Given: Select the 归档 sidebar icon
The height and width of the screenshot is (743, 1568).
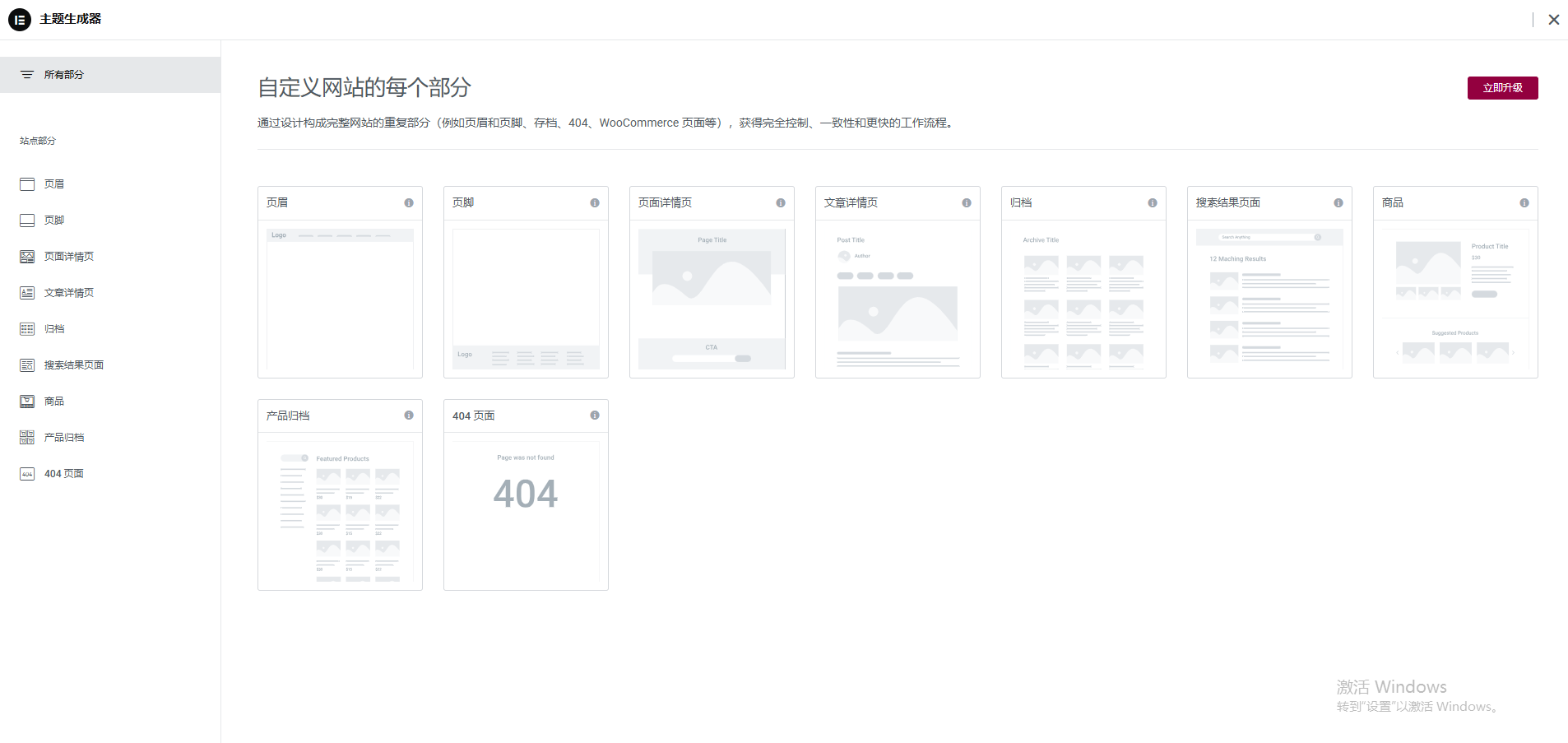Looking at the screenshot, I should click(x=27, y=328).
